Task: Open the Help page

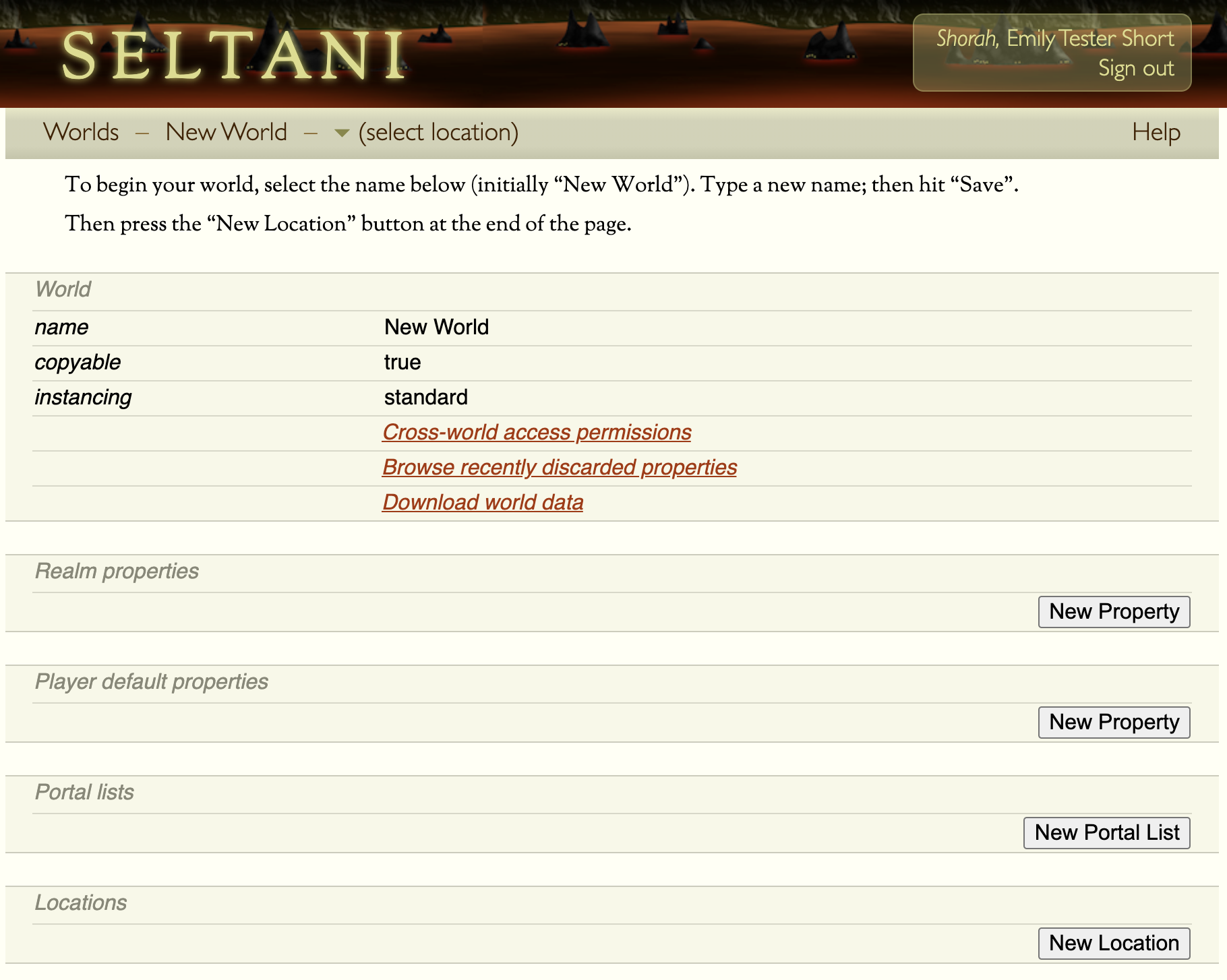Action: click(x=1156, y=133)
